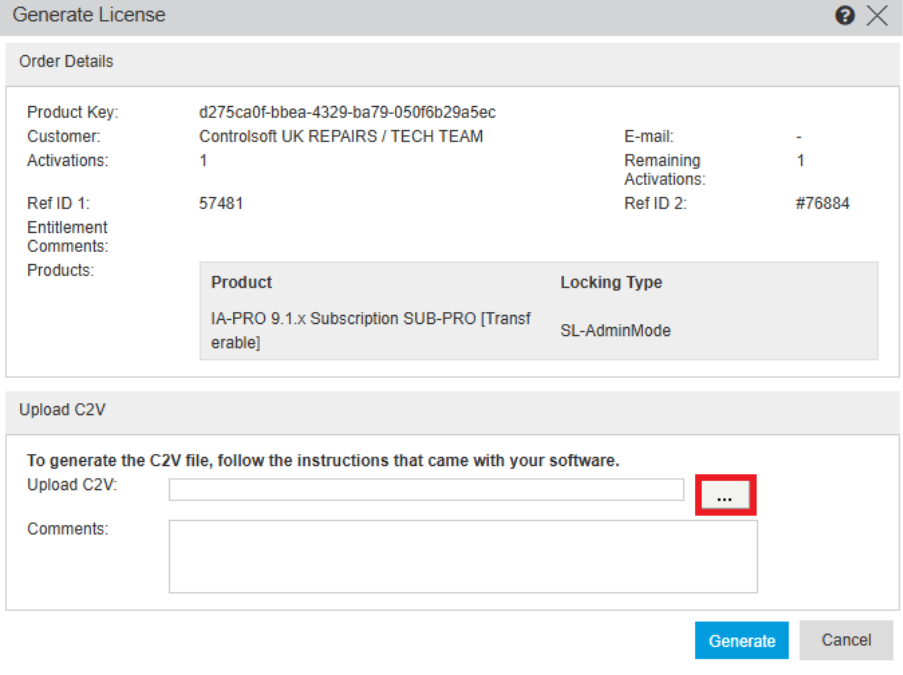Click the Remaining Activations label
The height and width of the screenshot is (675, 903).
coord(665,170)
